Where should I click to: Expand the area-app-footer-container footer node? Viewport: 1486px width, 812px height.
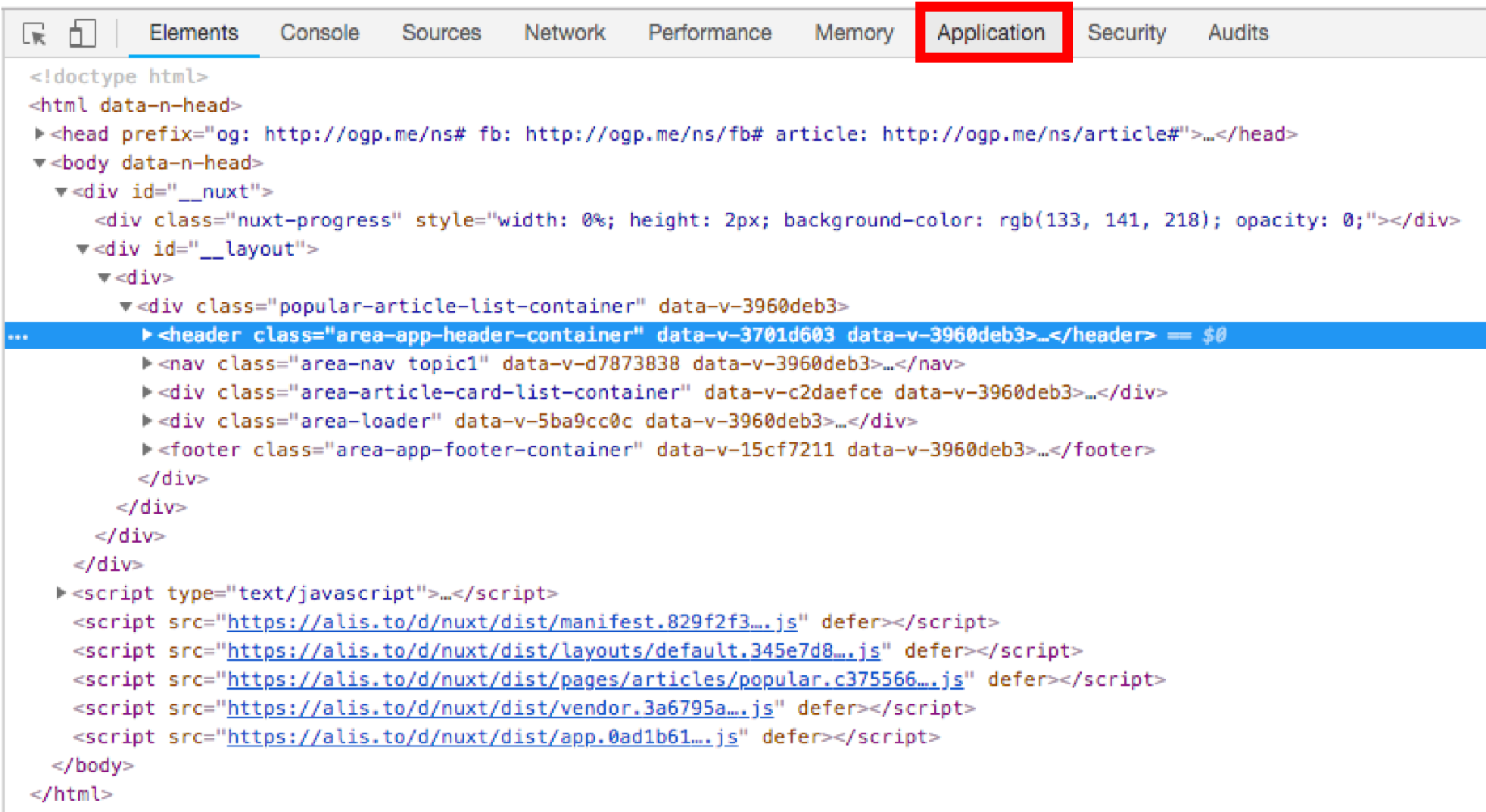(146, 449)
